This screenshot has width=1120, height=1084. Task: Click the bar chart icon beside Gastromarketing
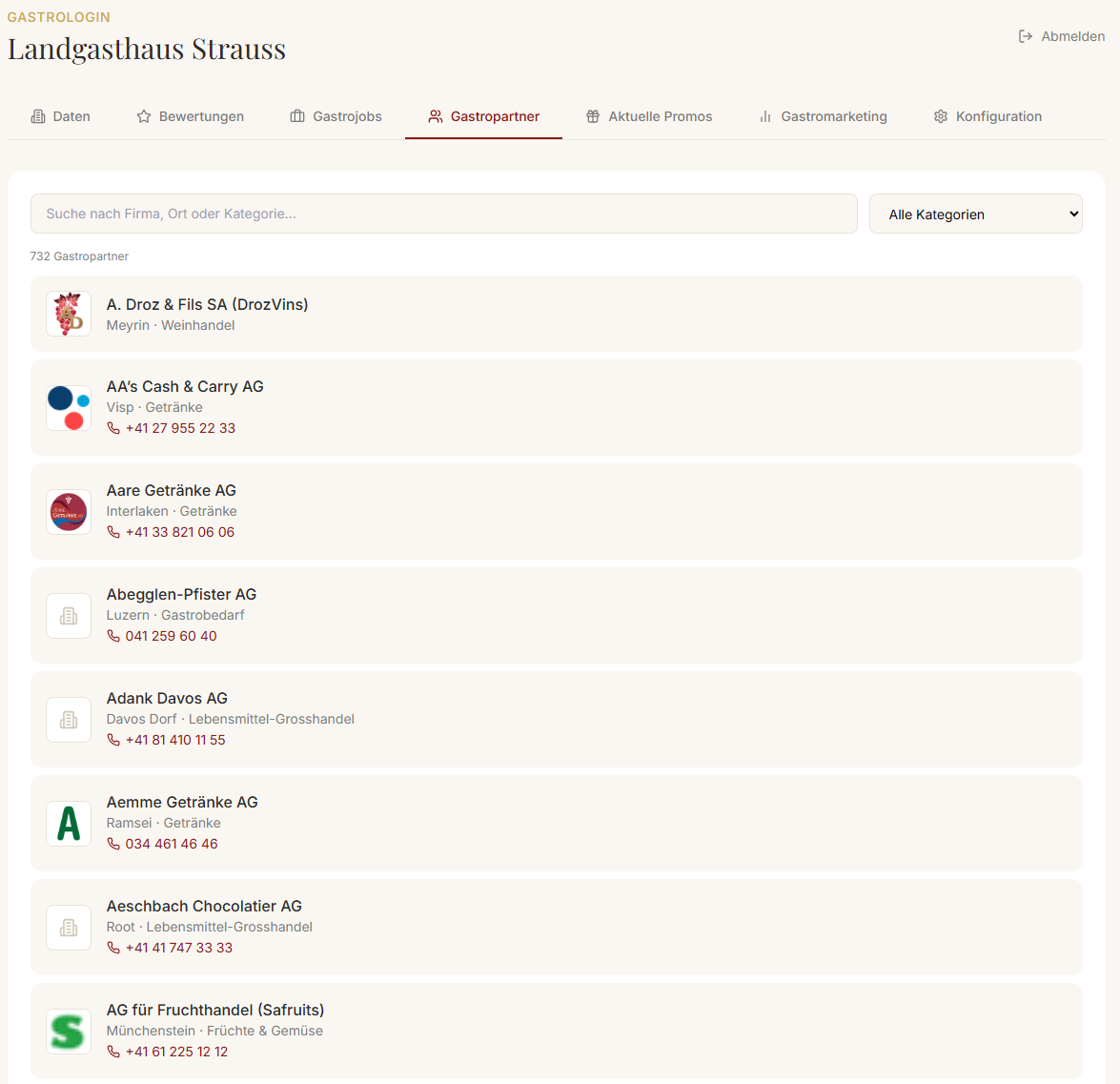pos(765,116)
